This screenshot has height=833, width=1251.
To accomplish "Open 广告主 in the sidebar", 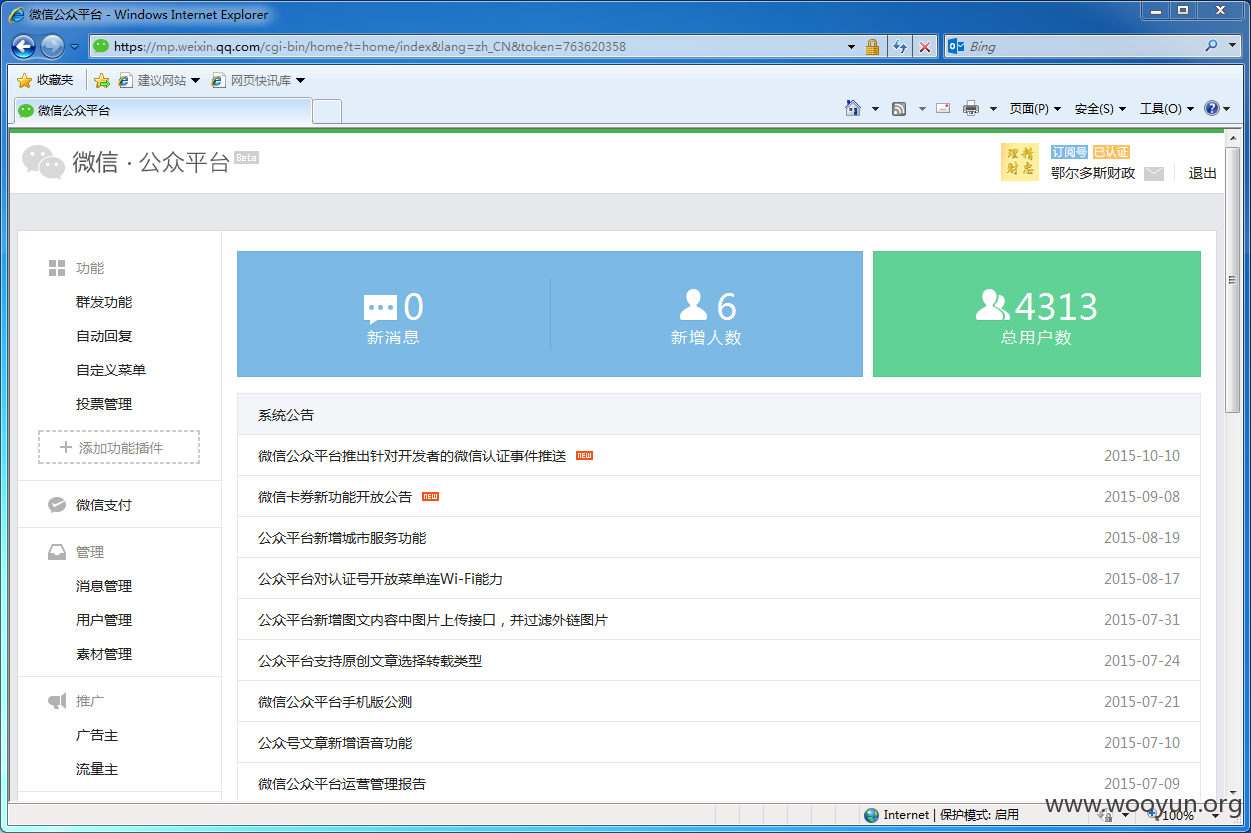I will tap(97, 735).
